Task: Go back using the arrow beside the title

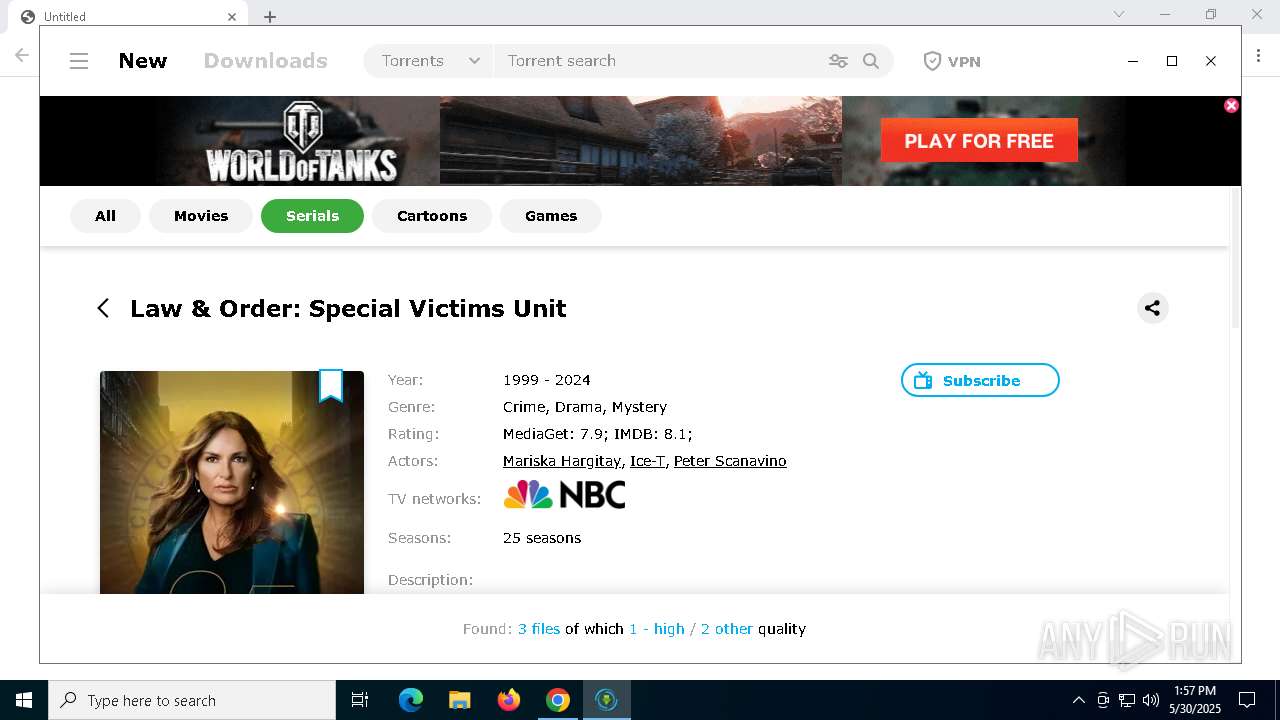Action: point(103,308)
